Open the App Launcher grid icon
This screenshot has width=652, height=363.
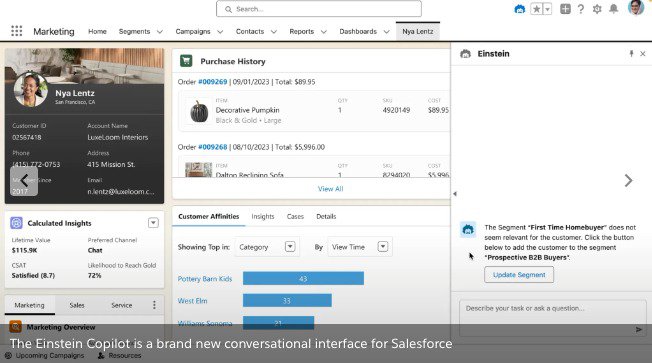17,31
